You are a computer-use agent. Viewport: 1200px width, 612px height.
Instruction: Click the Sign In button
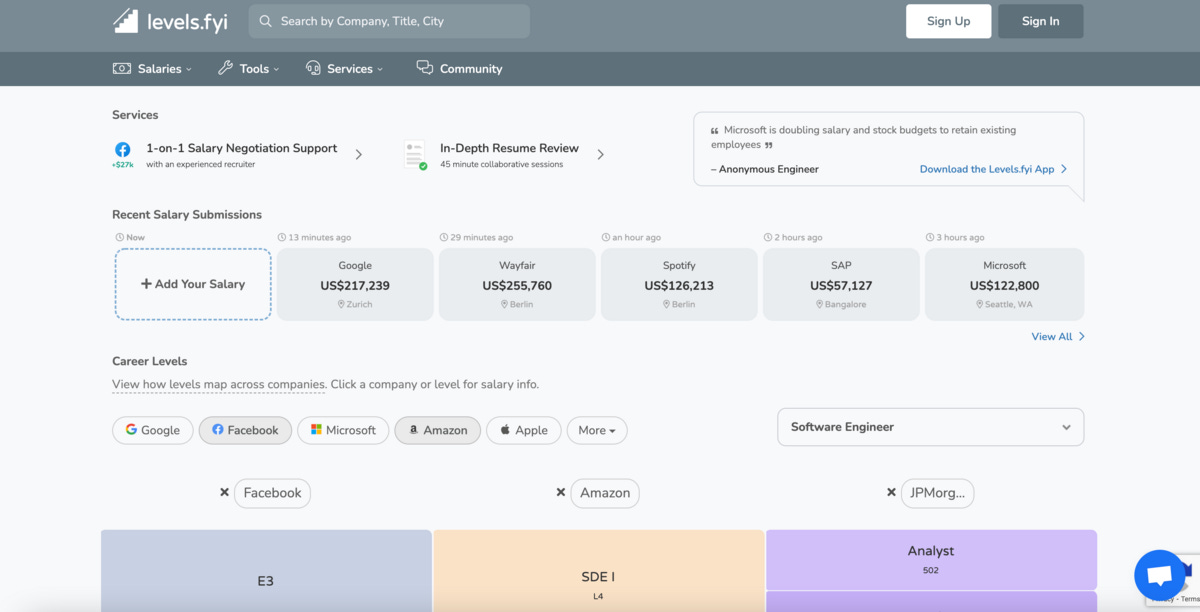point(1040,21)
